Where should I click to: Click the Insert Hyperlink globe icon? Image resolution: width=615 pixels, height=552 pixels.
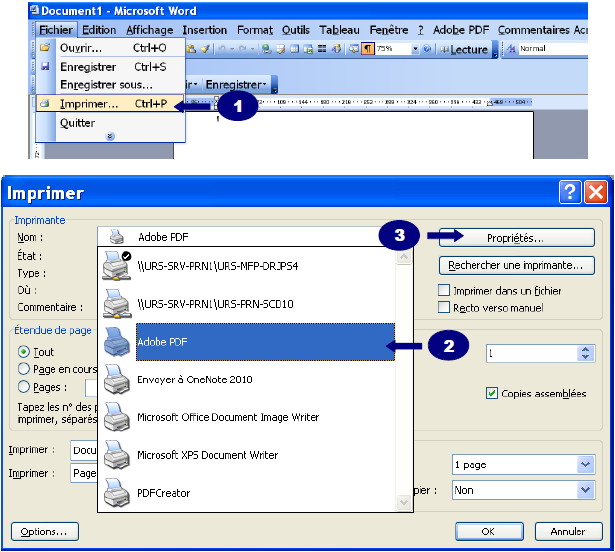click(267, 49)
